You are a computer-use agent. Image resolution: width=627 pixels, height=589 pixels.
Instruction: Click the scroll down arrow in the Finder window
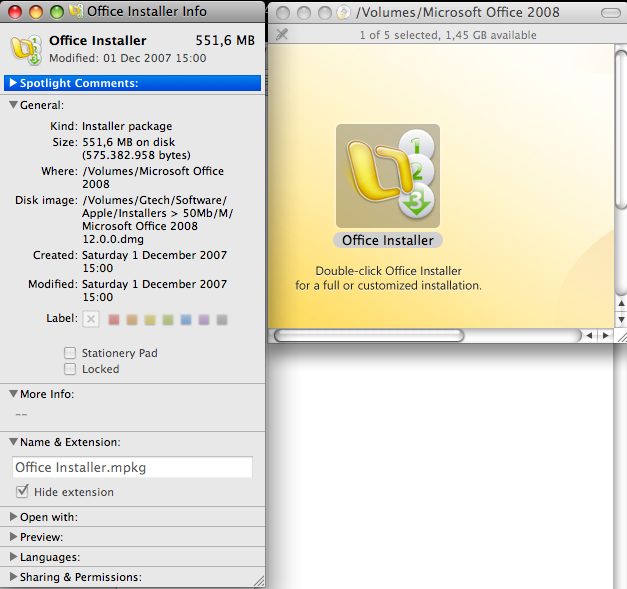(x=621, y=319)
